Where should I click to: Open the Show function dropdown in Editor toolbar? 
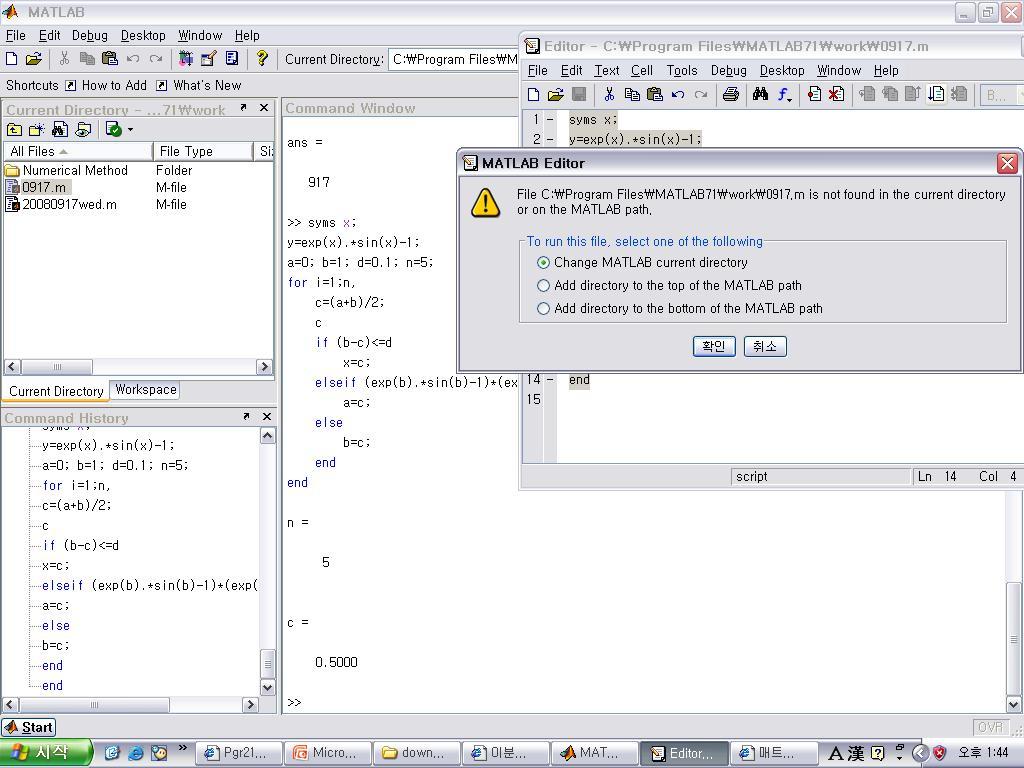click(785, 95)
